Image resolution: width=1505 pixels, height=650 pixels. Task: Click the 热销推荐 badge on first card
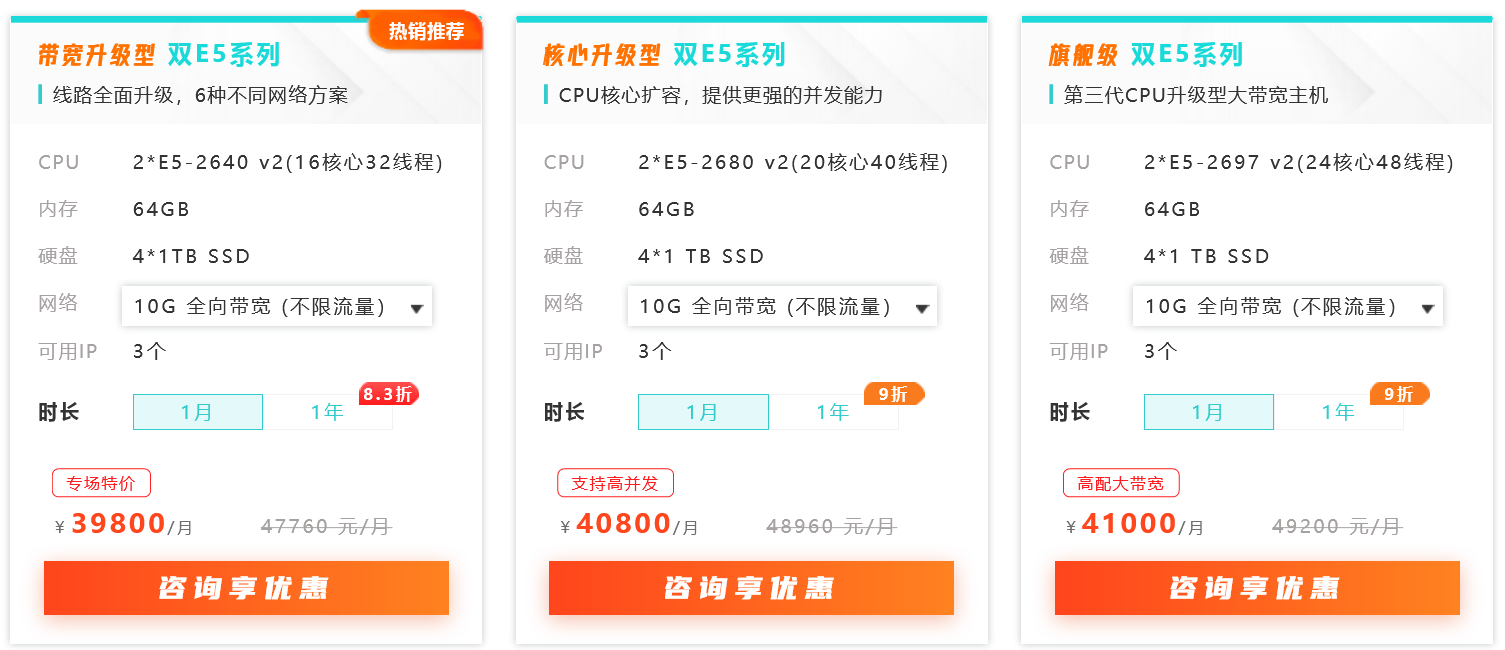coord(426,30)
